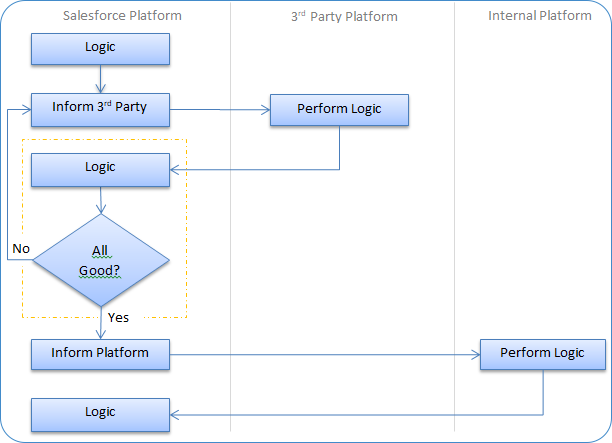Click the Salesforce Platform lane header

pos(122,16)
